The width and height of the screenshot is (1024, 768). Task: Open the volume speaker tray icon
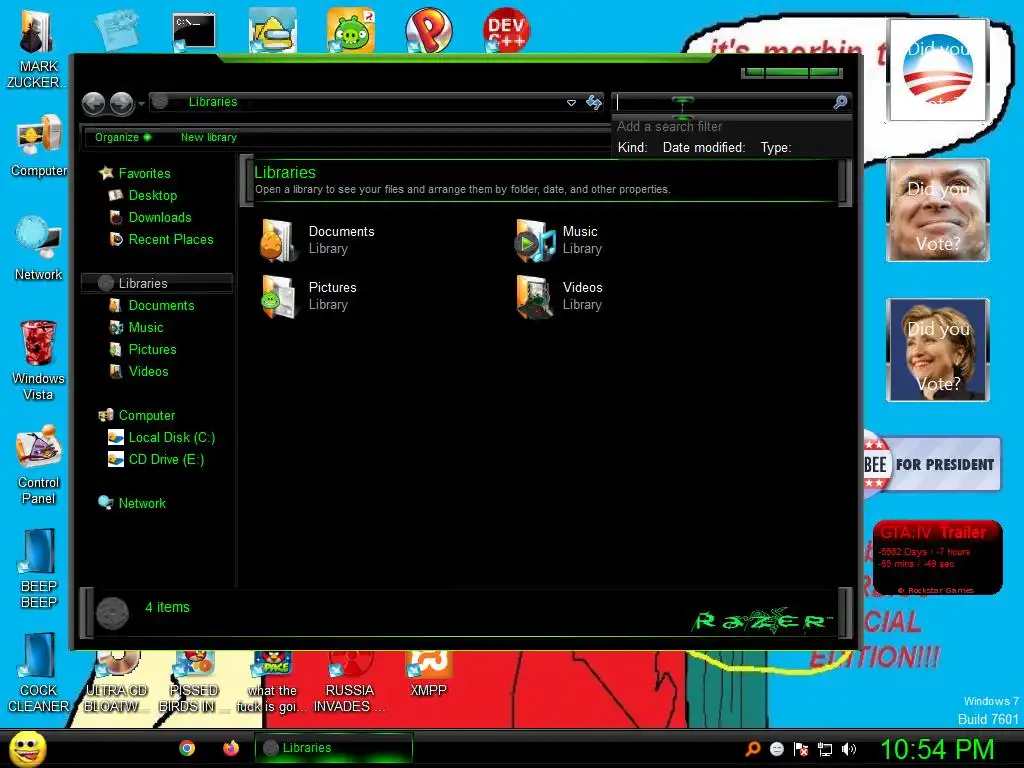pyautogui.click(x=849, y=749)
